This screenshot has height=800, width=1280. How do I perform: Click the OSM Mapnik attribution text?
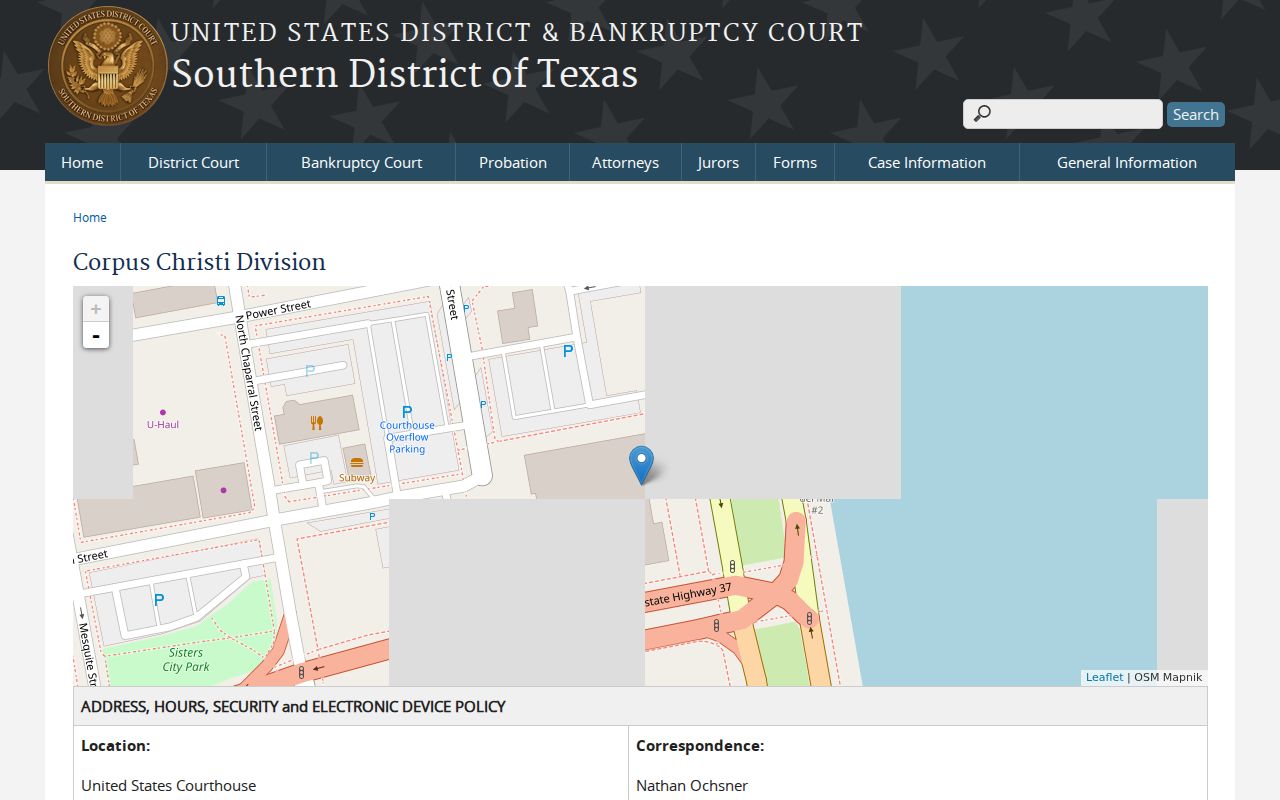(1168, 677)
